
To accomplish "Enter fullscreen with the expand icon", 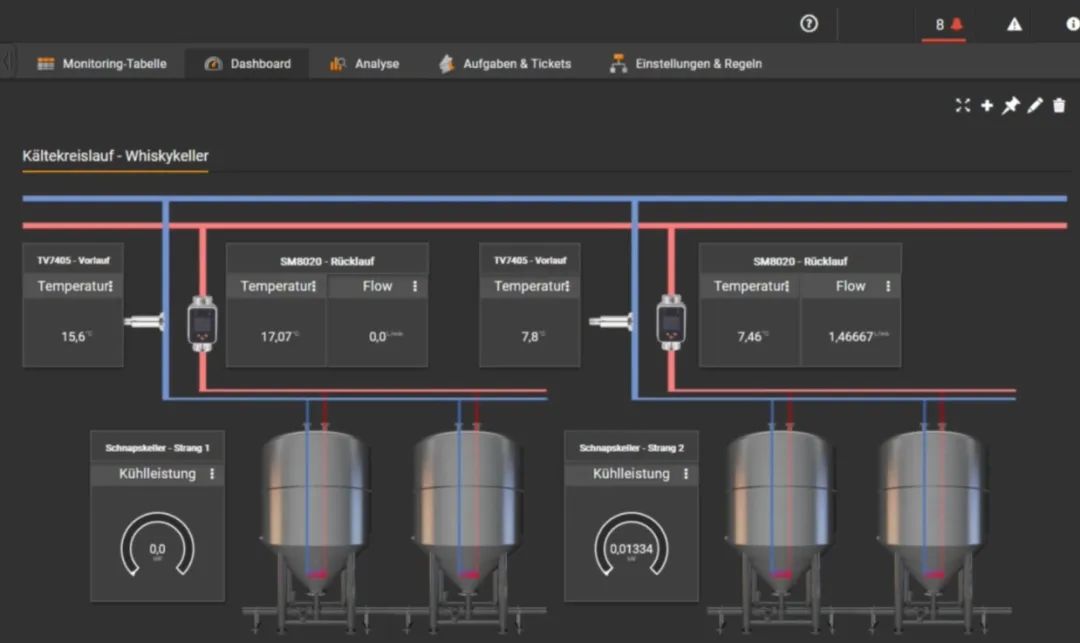I will click(x=962, y=105).
